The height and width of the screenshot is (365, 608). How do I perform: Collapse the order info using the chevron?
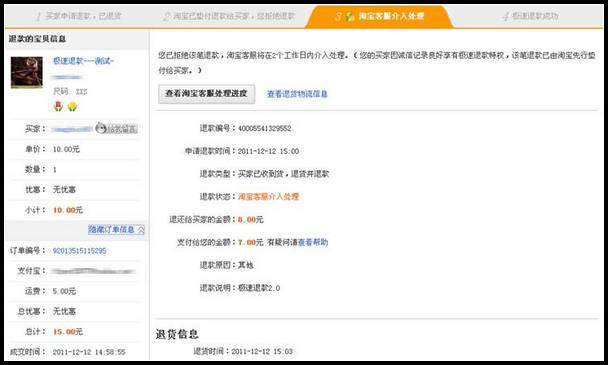click(x=141, y=230)
